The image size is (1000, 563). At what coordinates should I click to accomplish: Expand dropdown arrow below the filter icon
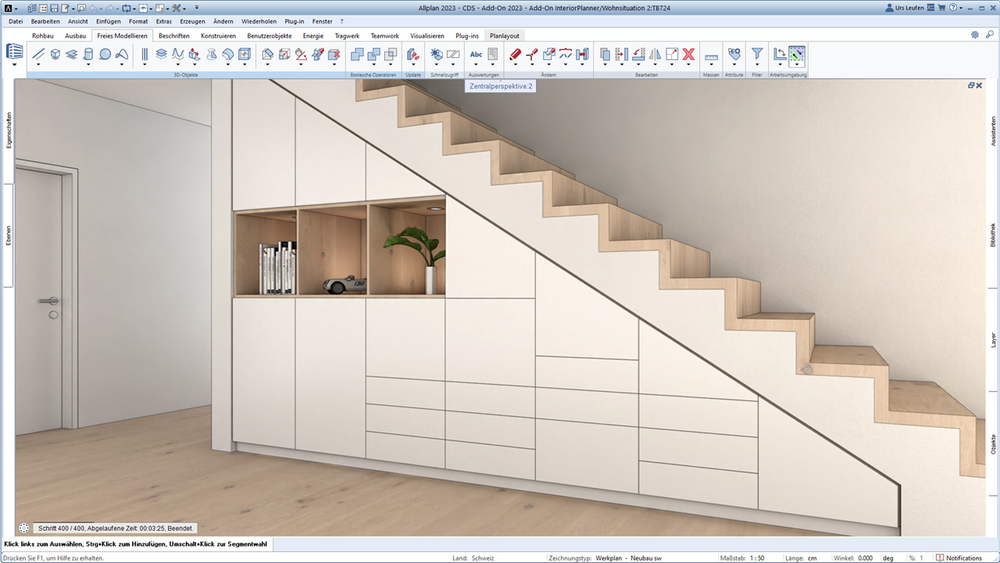[757, 64]
